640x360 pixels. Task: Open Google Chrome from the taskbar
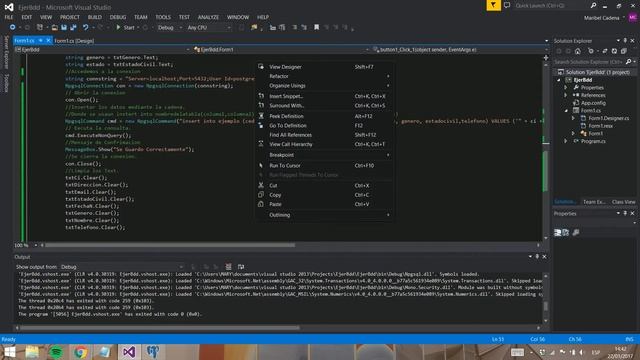coord(80,352)
